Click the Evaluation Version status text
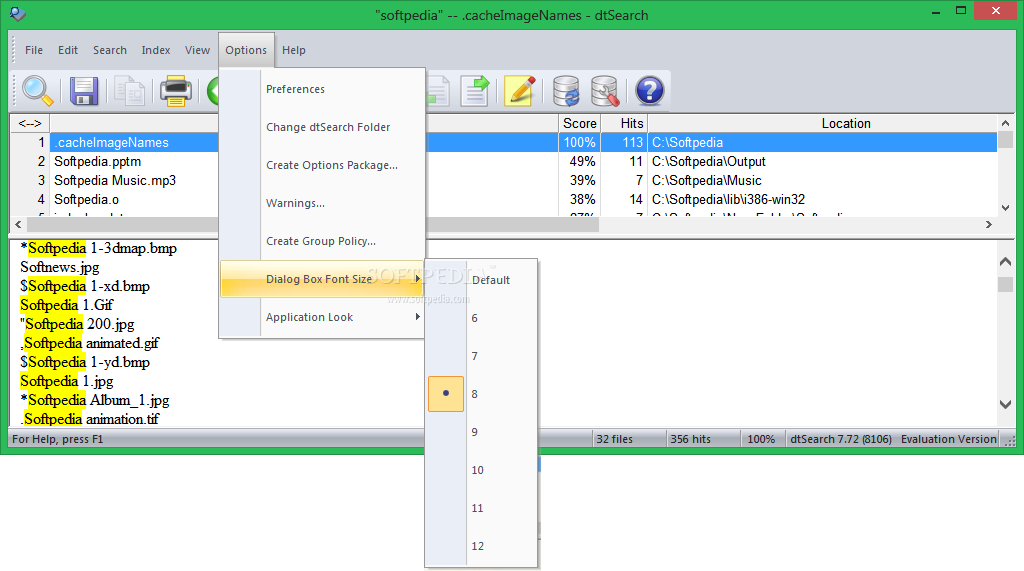The image size is (1024, 571). pyautogui.click(x=949, y=439)
